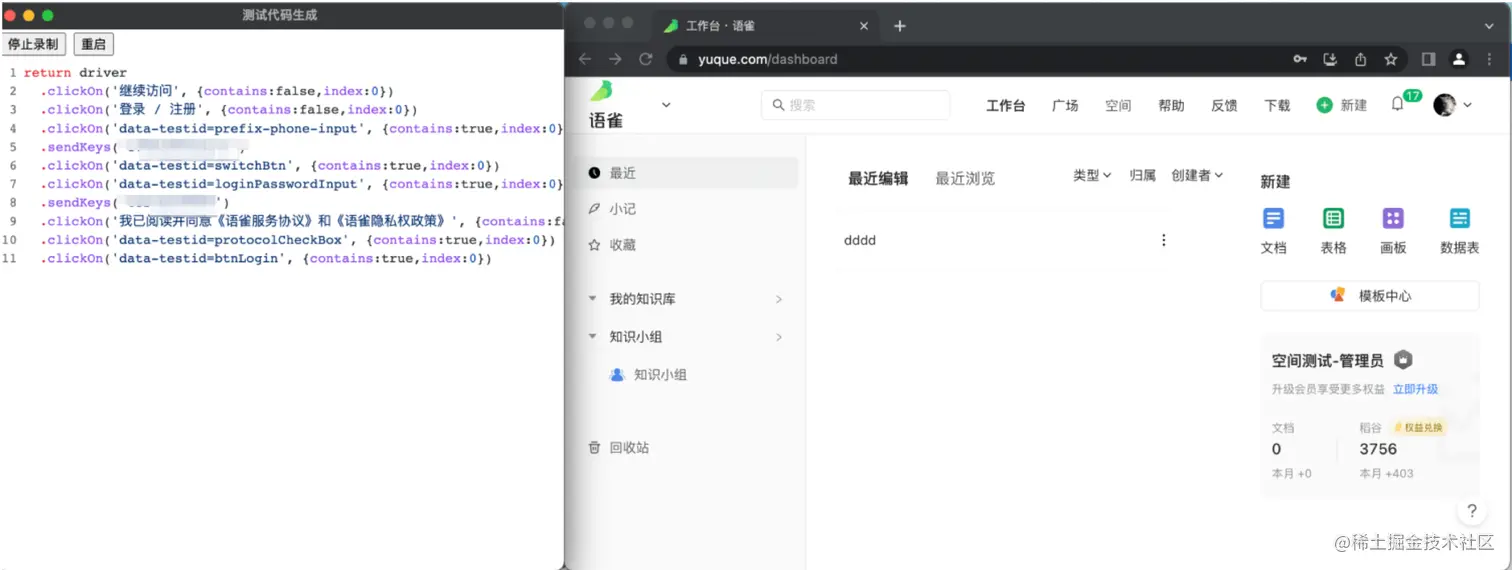The height and width of the screenshot is (570, 1512).
Task: Select the 工作台 · 语雀 browser tab
Action: click(x=765, y=26)
